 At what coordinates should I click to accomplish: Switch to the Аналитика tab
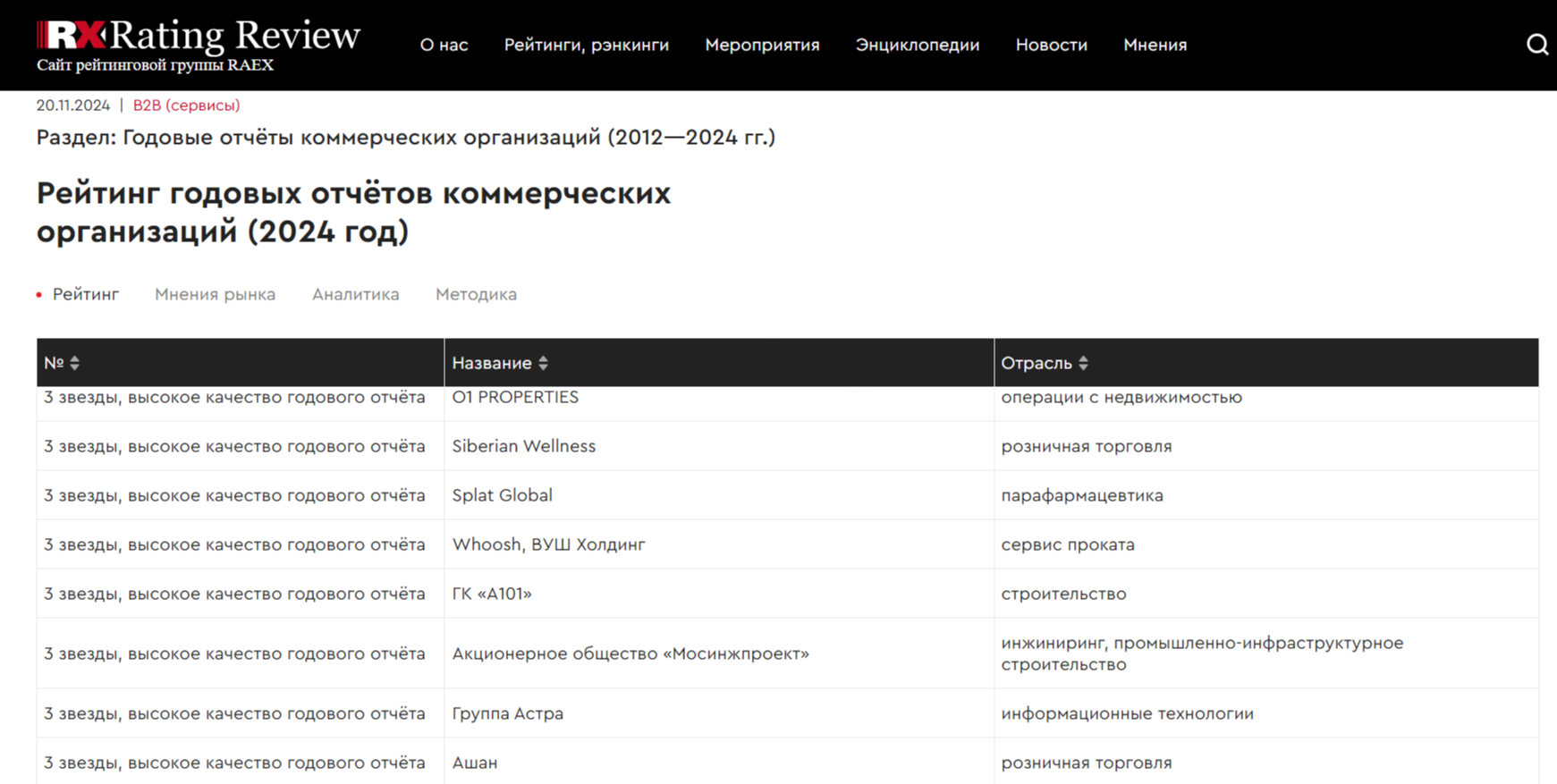coord(356,294)
